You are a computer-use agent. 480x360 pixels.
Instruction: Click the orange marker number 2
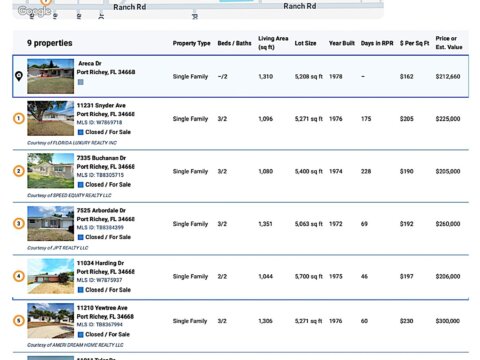19,171
